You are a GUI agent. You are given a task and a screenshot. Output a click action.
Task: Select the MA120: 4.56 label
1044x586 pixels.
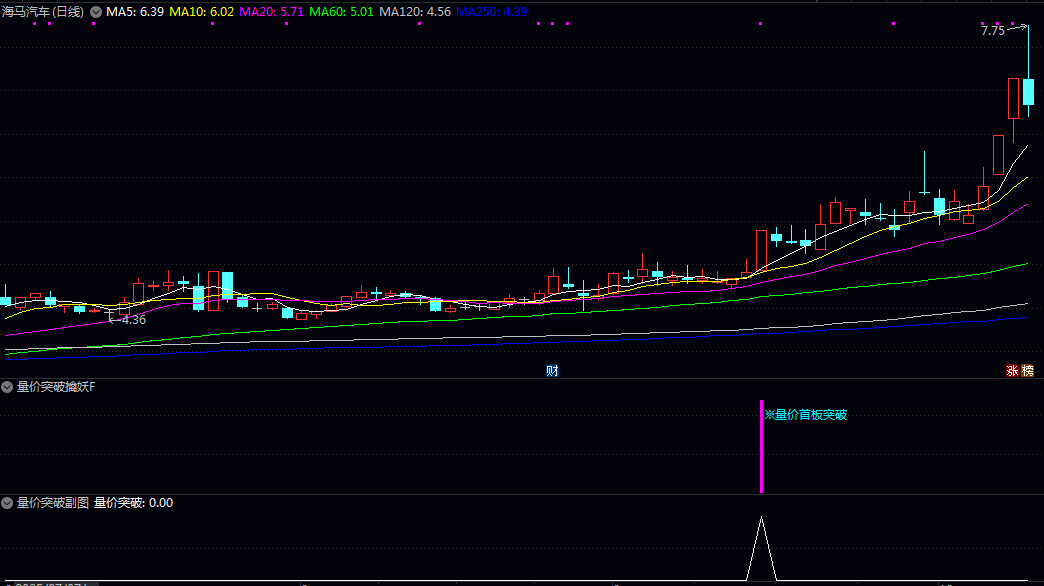coord(415,12)
